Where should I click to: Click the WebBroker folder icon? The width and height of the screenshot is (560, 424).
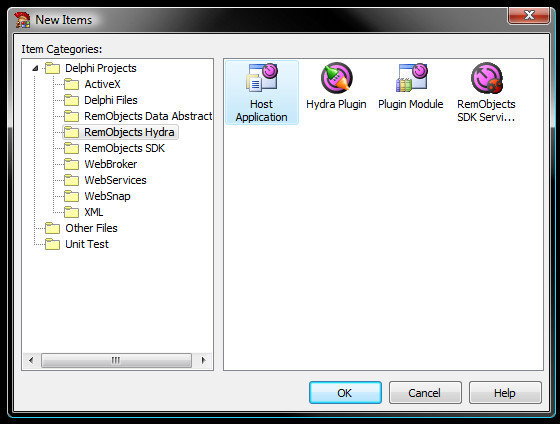(x=71, y=164)
